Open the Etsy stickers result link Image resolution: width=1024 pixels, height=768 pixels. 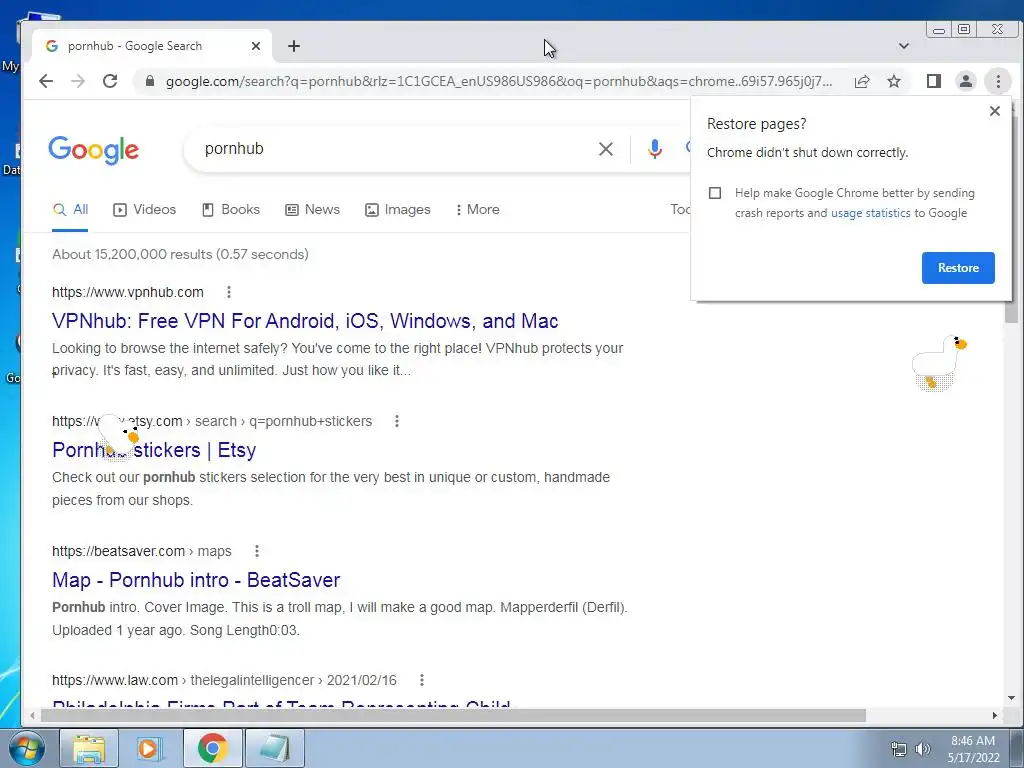pyautogui.click(x=154, y=450)
